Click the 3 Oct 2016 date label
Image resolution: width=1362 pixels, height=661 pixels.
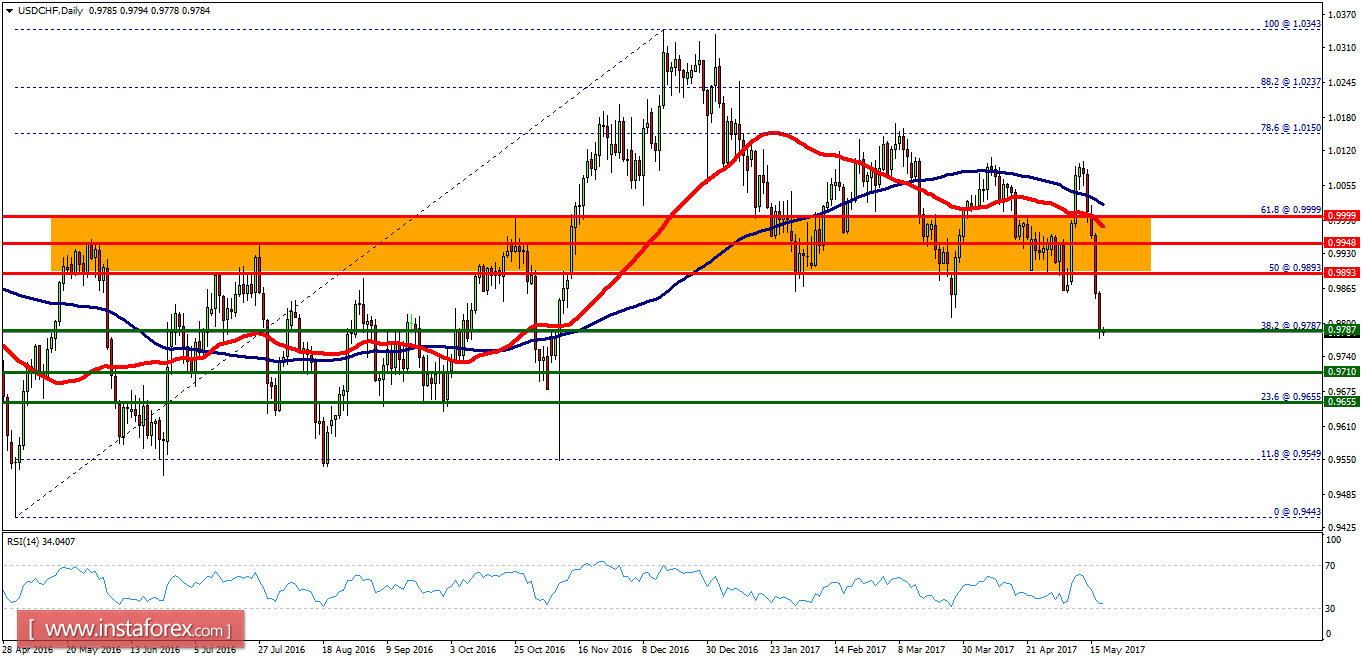click(472, 649)
